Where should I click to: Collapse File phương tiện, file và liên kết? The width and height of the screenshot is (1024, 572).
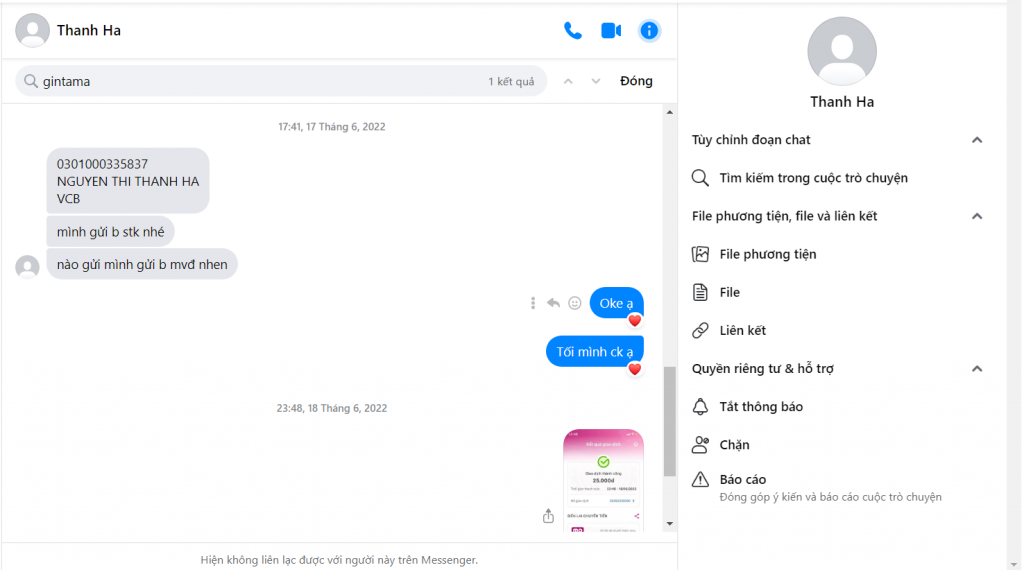(x=977, y=216)
